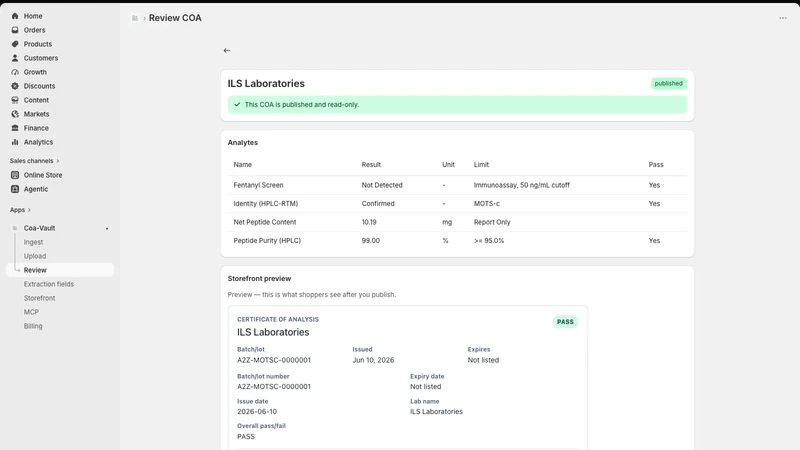Click the Coa-Vault app icon

tap(15, 228)
